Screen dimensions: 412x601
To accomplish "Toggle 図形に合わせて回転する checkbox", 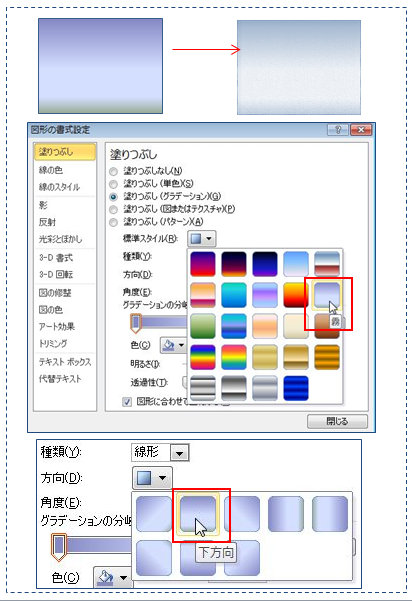I will [x=127, y=401].
